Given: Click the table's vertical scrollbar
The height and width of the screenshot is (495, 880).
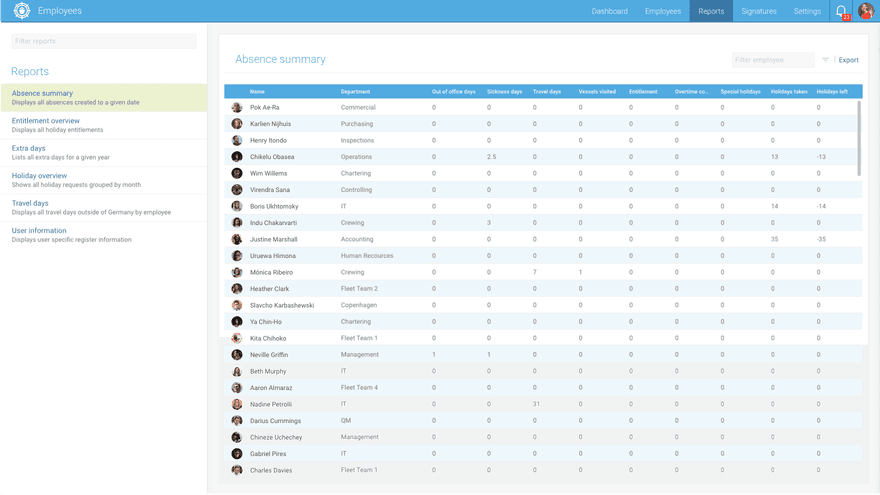Looking at the screenshot, I should tap(859, 138).
